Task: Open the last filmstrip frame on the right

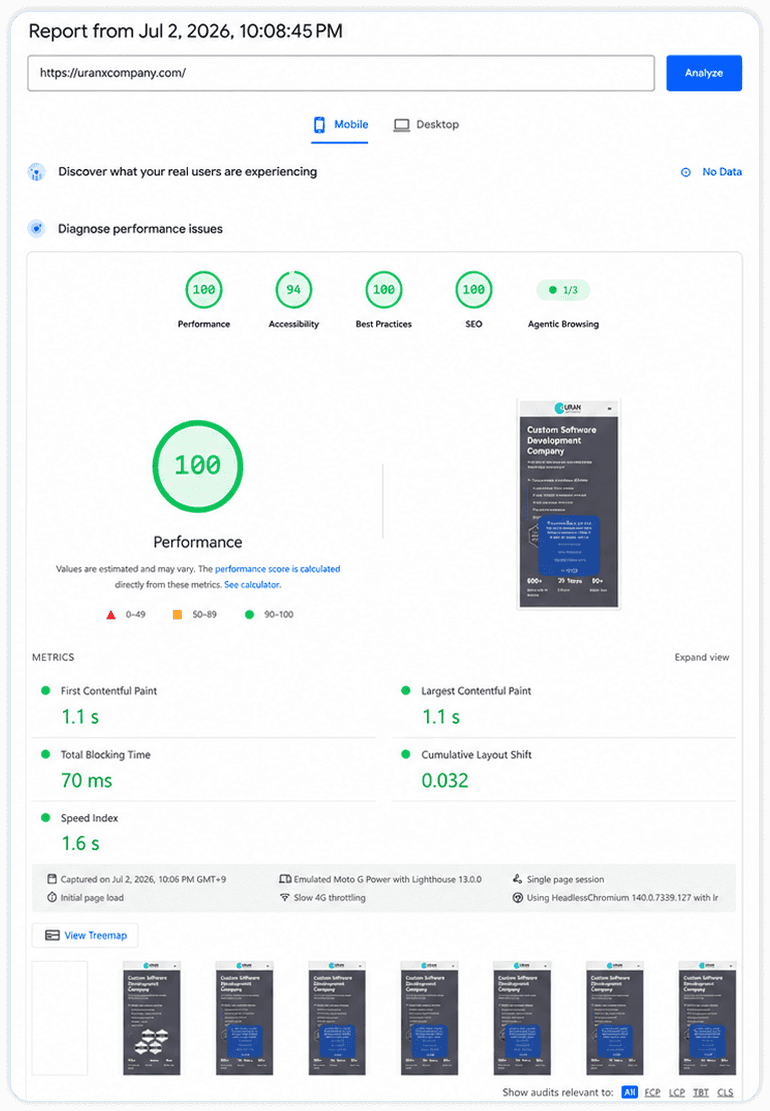Action: [x=707, y=1018]
